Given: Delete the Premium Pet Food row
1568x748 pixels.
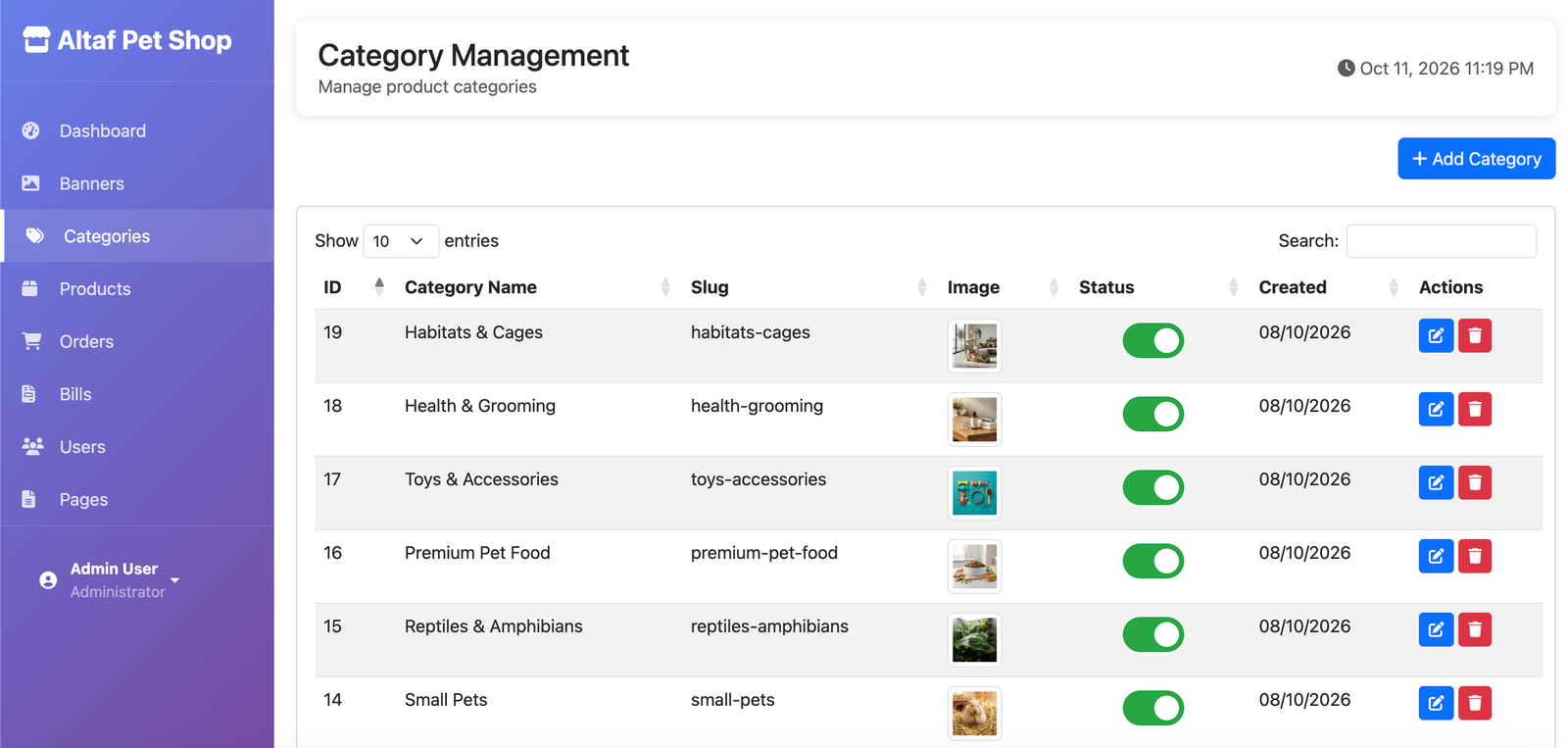Looking at the screenshot, I should (1475, 556).
